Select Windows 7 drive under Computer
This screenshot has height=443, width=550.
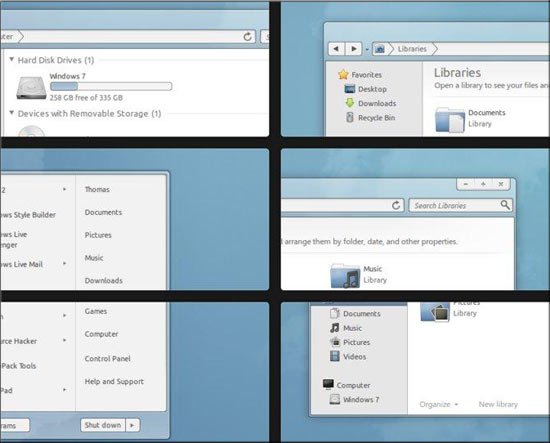(x=361, y=400)
